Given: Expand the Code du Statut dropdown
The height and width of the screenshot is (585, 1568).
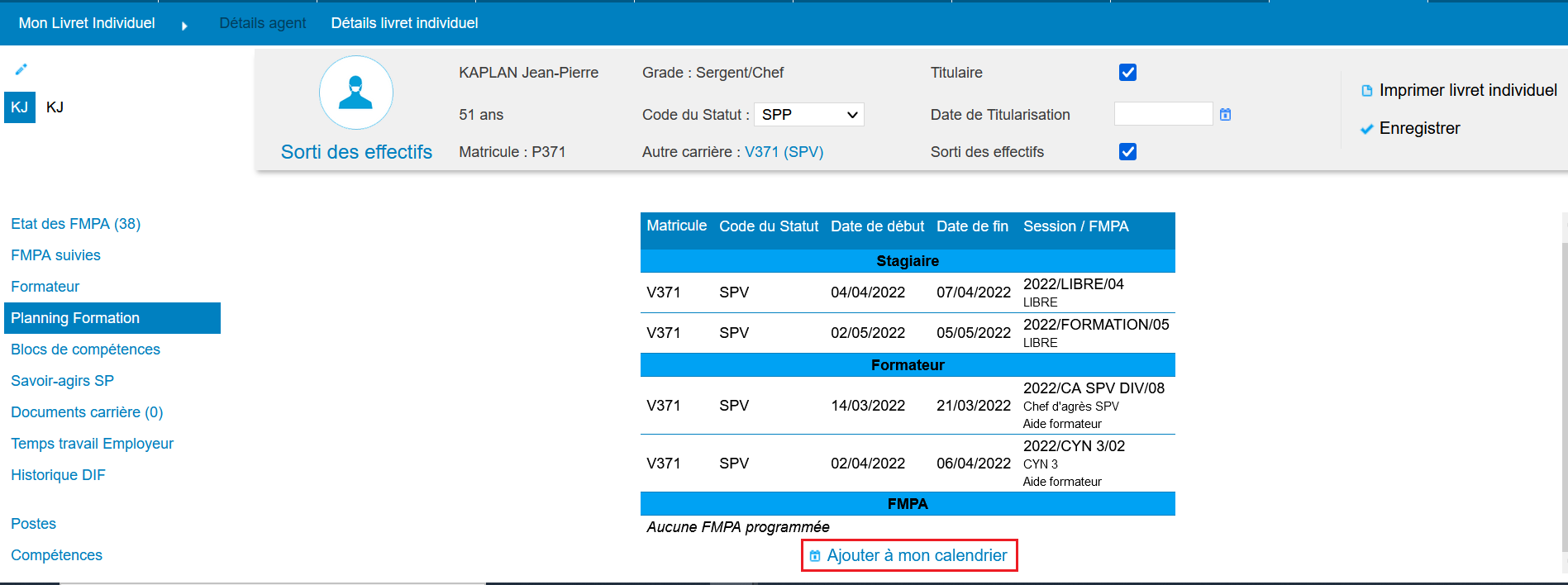Looking at the screenshot, I should point(808,115).
